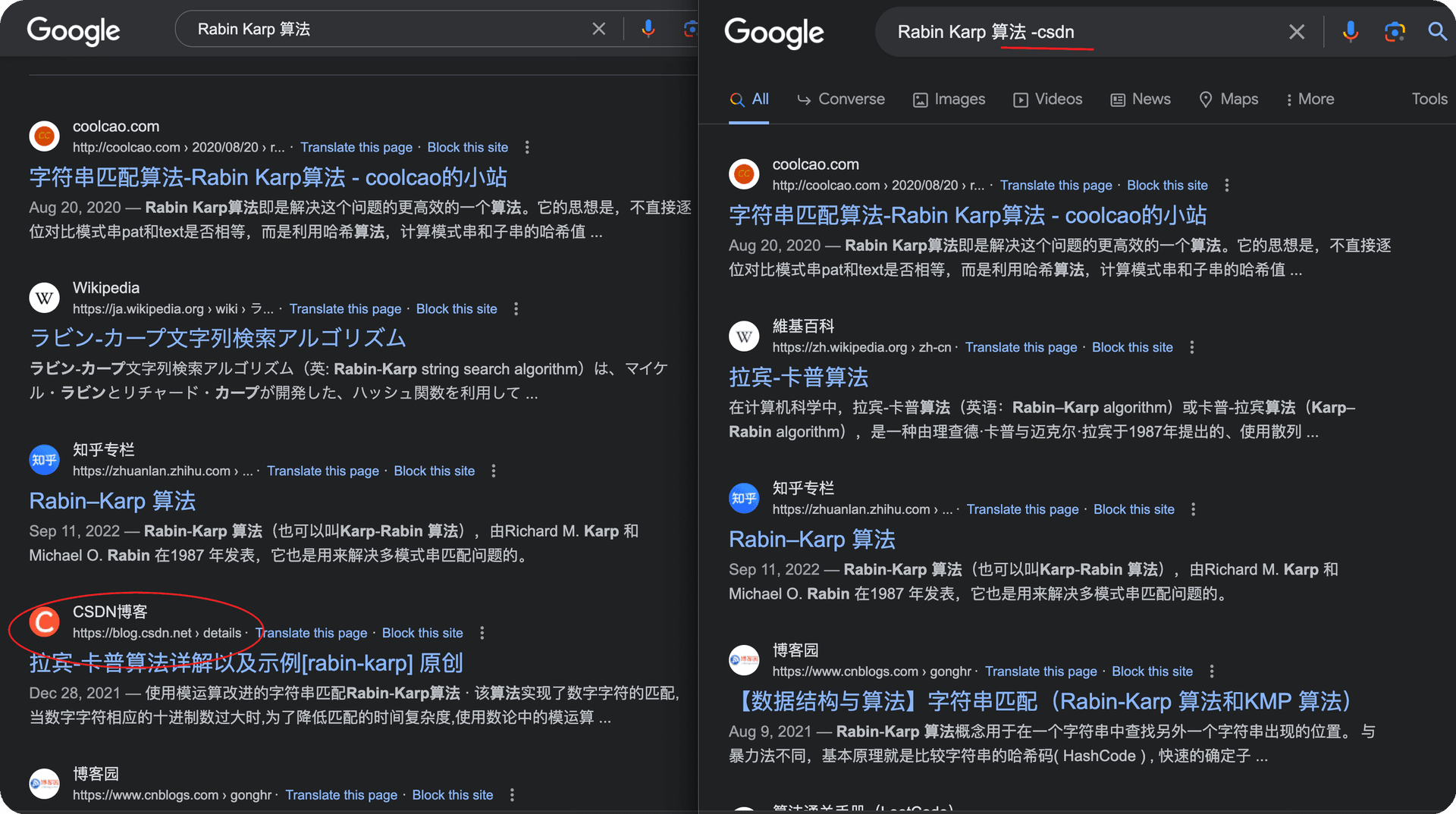1456x814 pixels.
Task: Block cnblogs site in left window
Action: (x=453, y=795)
